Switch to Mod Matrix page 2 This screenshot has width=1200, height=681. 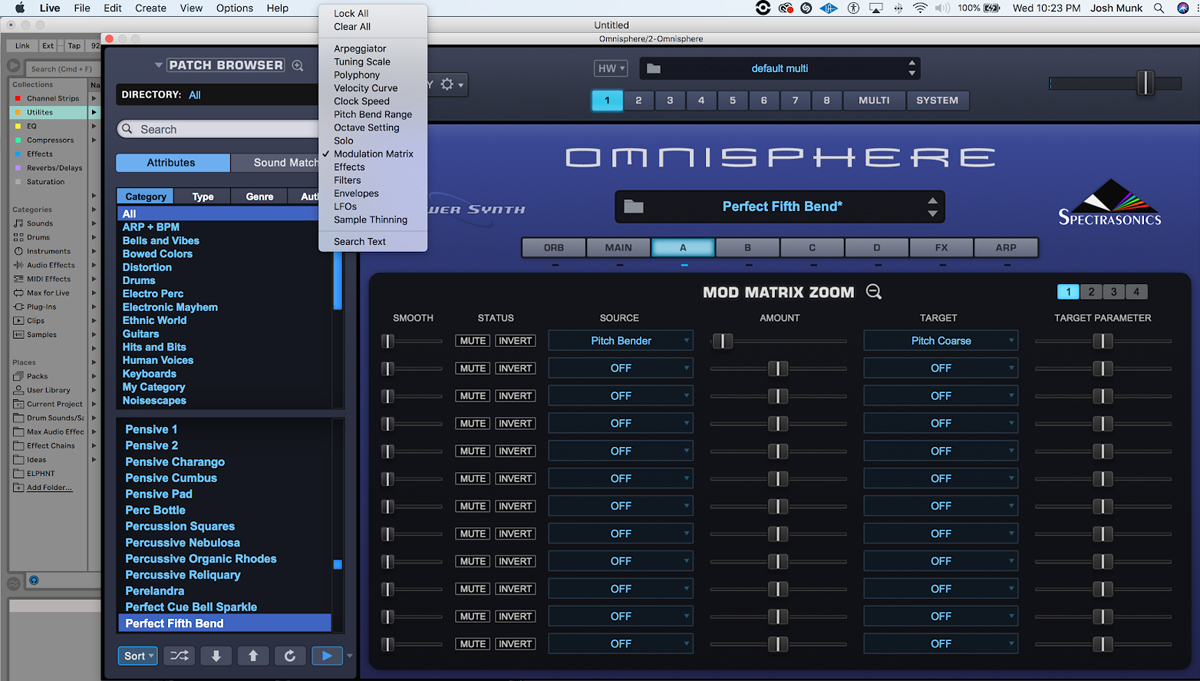(1091, 292)
